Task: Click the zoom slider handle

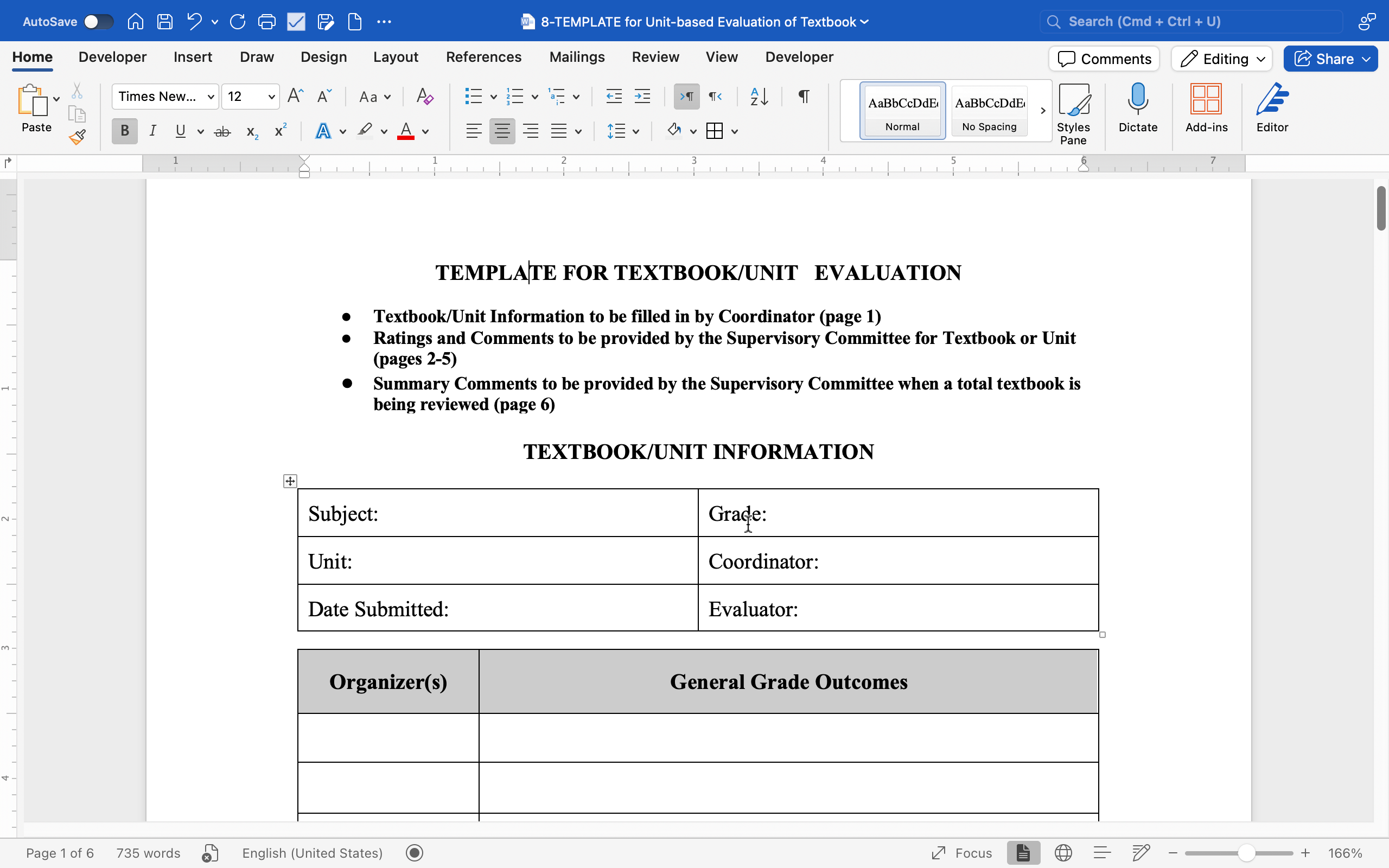Action: coord(1246,853)
